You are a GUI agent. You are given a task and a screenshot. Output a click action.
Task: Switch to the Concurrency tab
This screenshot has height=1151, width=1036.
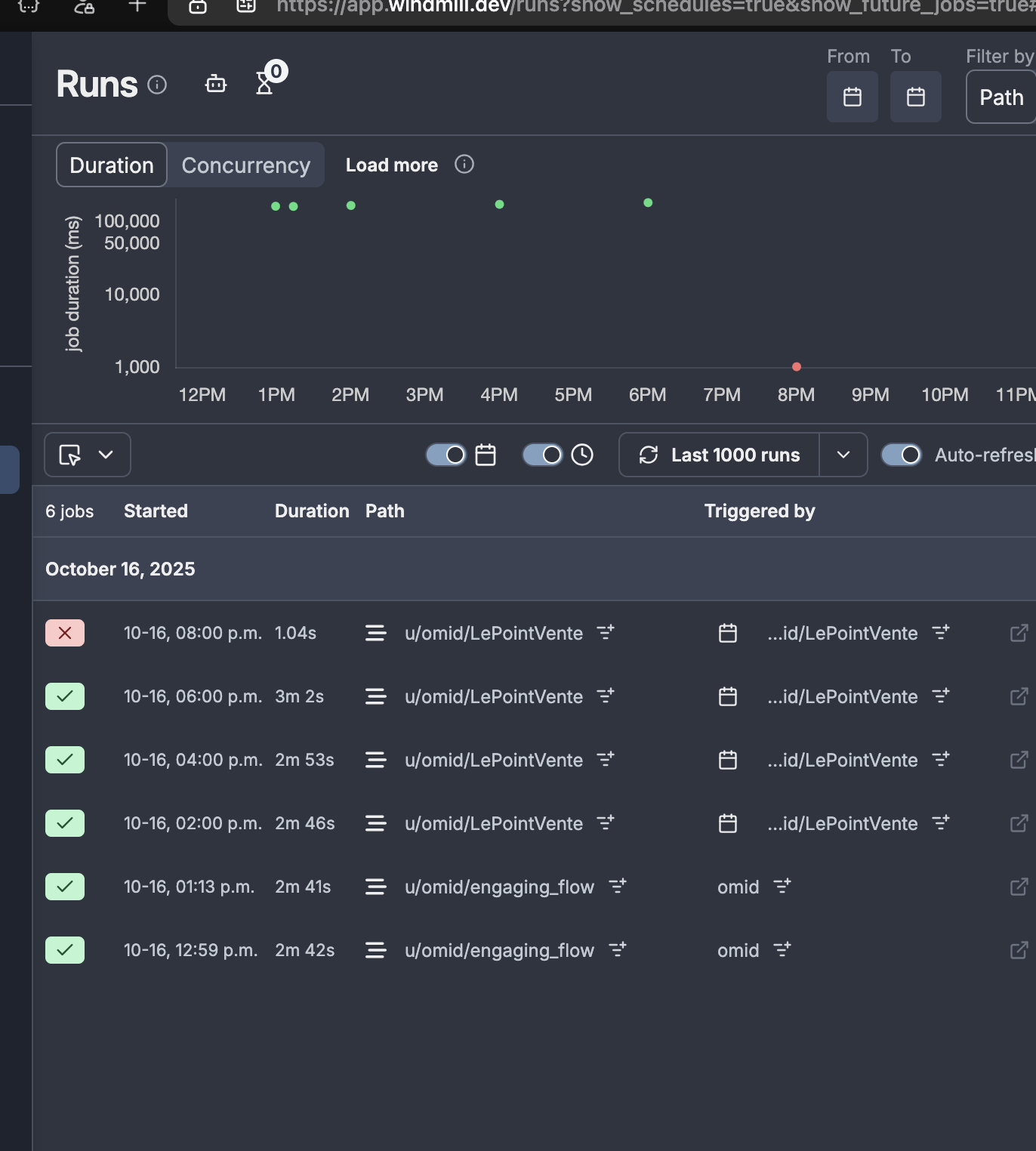point(245,165)
